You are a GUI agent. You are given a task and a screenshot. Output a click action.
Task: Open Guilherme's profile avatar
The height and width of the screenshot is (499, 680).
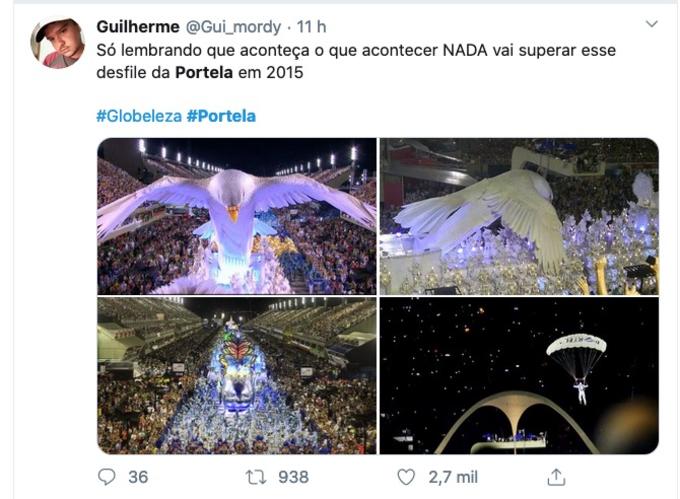58,43
